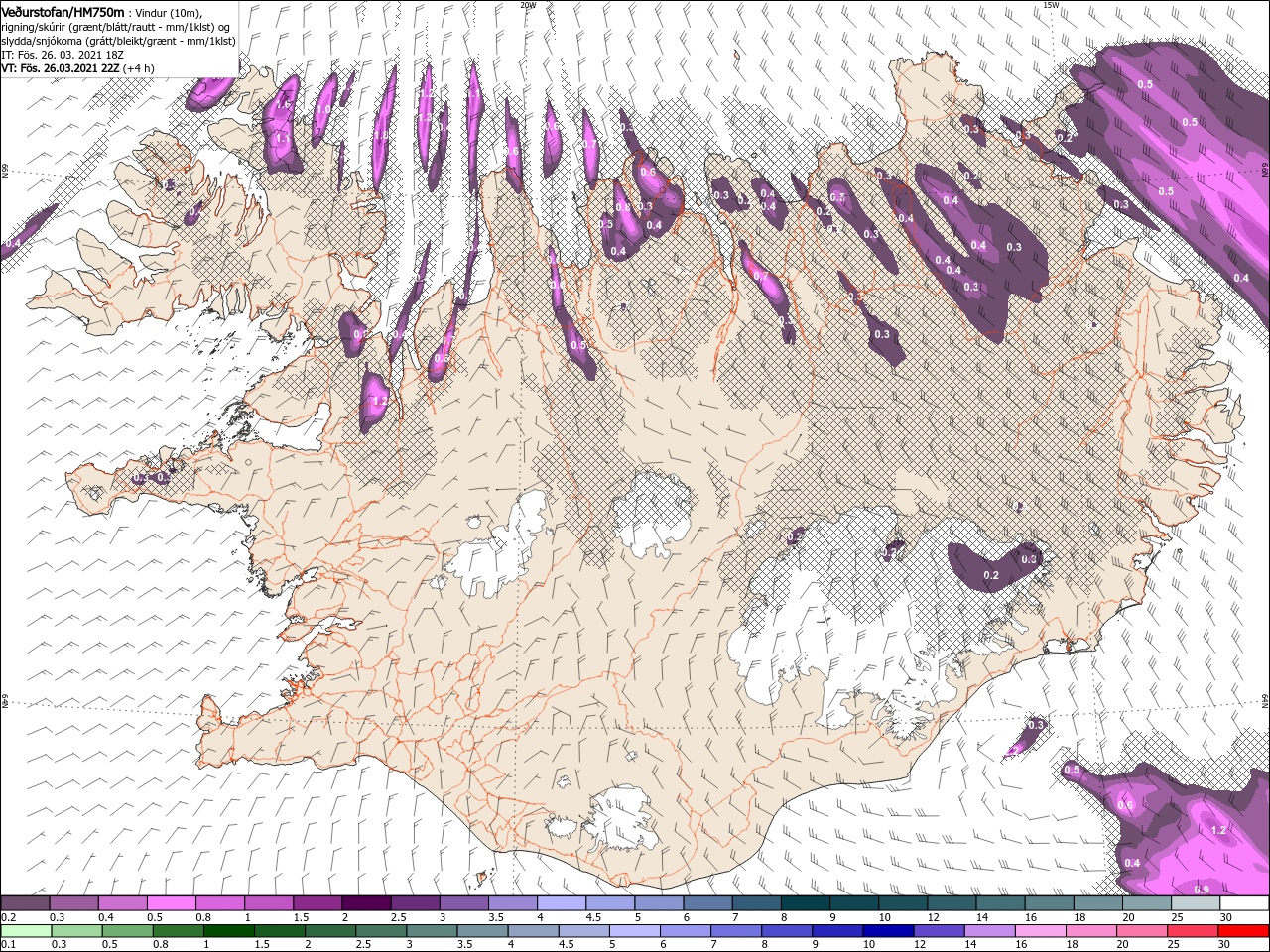This screenshot has height=952, width=1270.
Task: Click the (+4 h) forecast offset label
Action: 139,68
